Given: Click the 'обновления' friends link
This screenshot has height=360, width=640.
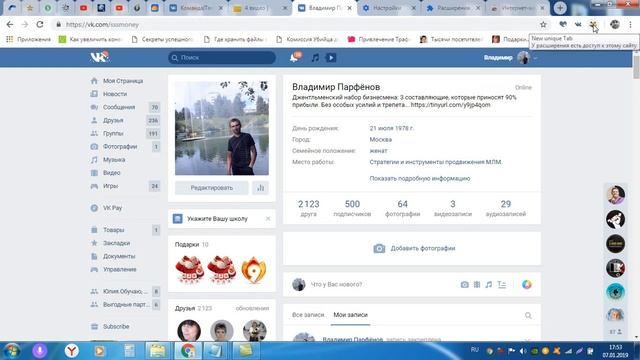Looking at the screenshot, I should 252,308.
